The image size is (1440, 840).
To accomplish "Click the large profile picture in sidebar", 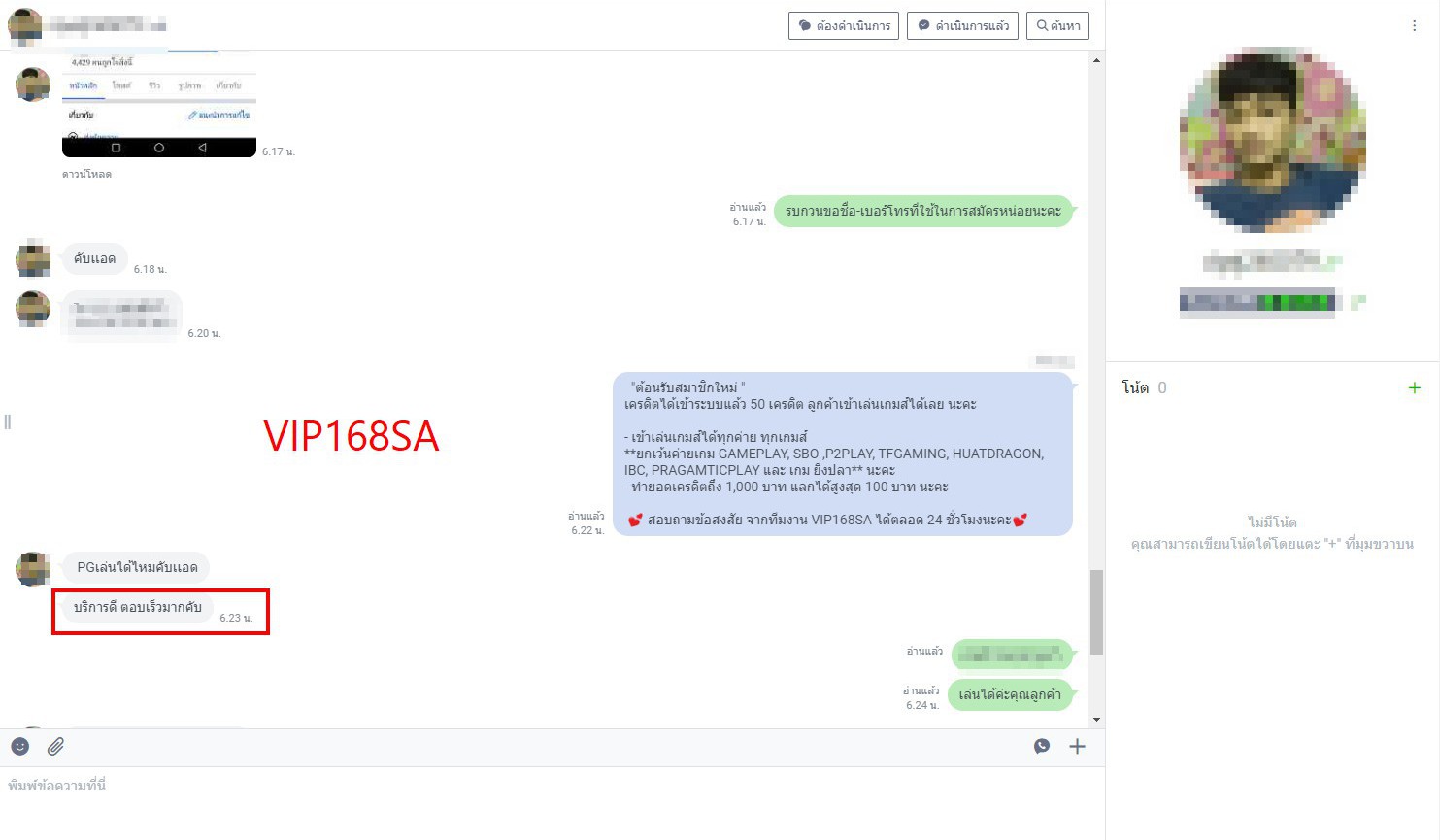I will [1272, 140].
